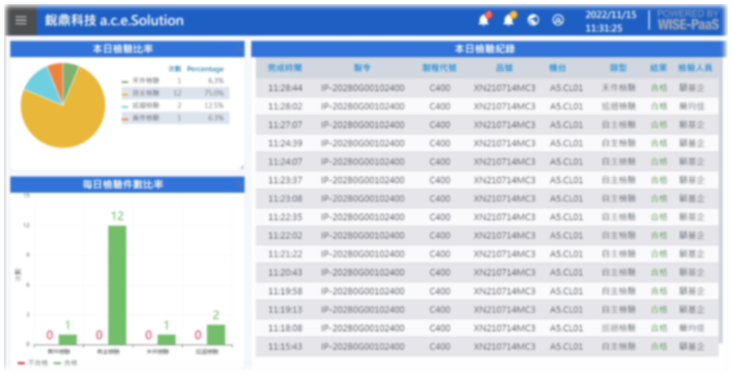
Task: Toggle the green 合格 bar chart legend series
Action: (65, 363)
